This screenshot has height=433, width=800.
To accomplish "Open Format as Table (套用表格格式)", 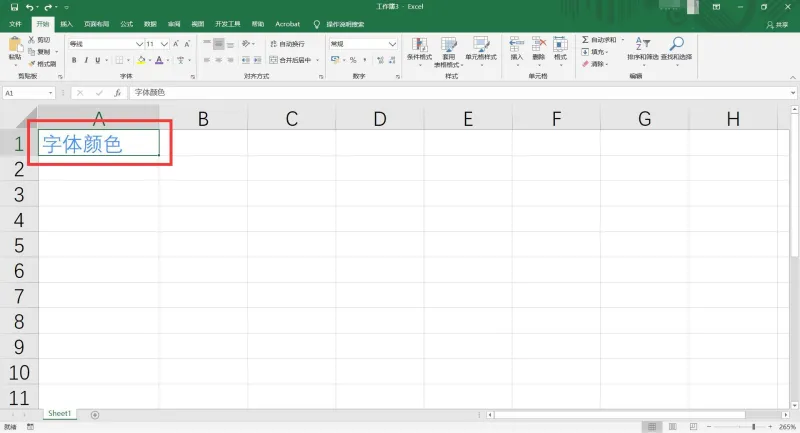I will [448, 51].
